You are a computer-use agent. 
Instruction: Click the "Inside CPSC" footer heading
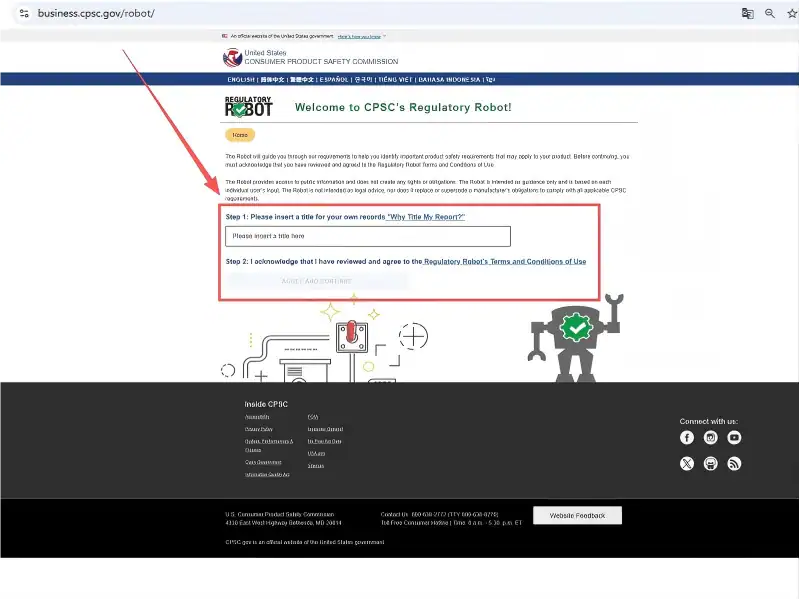click(x=266, y=404)
